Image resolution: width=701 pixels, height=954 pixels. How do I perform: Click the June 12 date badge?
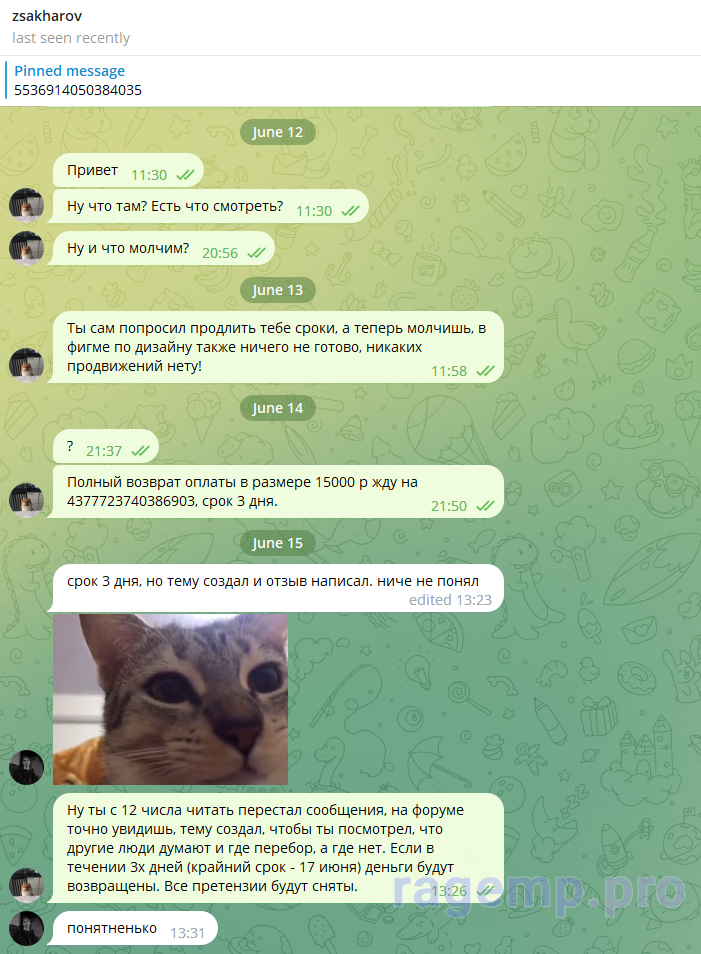point(277,132)
